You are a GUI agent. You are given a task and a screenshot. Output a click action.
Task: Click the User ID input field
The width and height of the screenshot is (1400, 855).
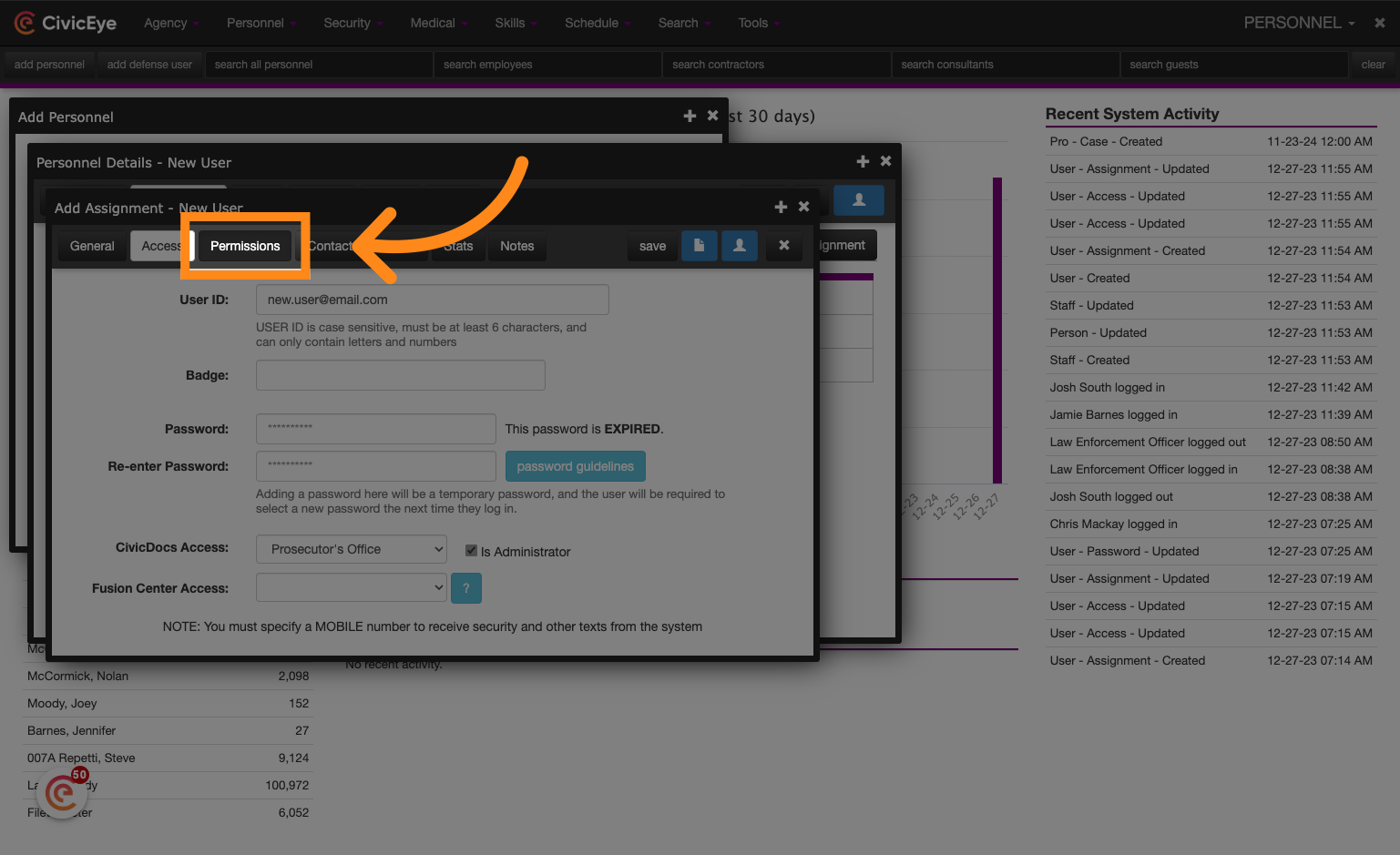point(432,300)
